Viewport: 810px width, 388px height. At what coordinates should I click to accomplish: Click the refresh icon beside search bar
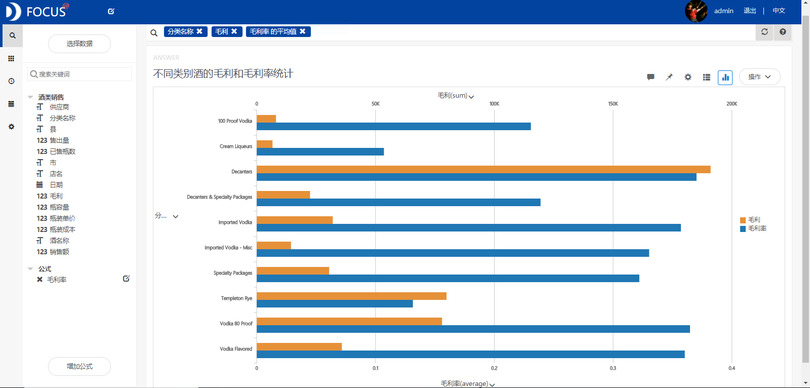pyautogui.click(x=765, y=32)
